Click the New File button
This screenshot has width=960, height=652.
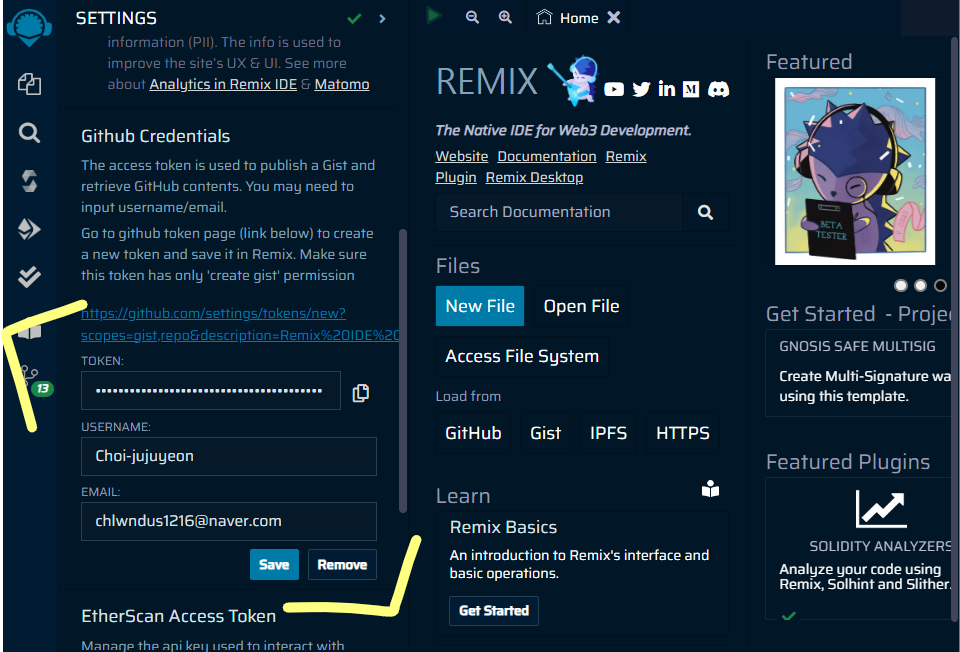[480, 306]
